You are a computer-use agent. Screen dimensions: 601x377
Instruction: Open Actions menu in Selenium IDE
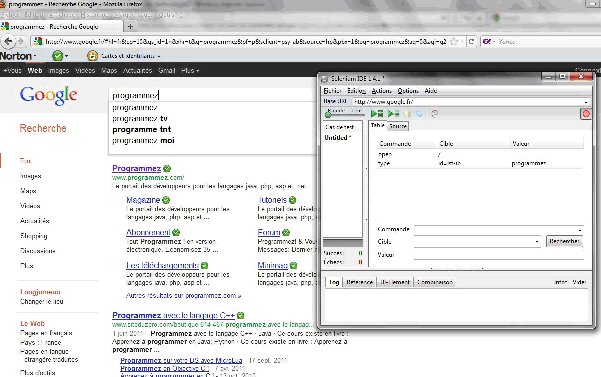(381, 91)
